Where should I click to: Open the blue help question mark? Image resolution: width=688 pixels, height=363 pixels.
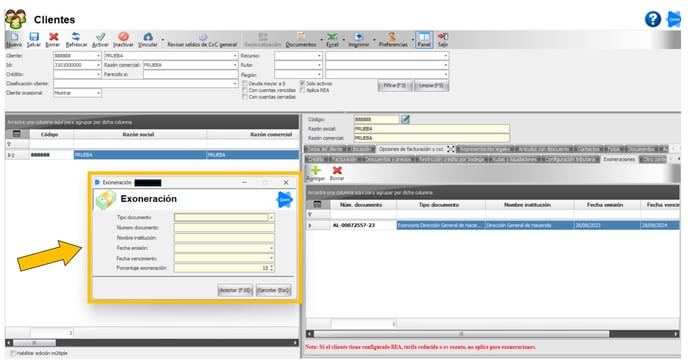(653, 19)
